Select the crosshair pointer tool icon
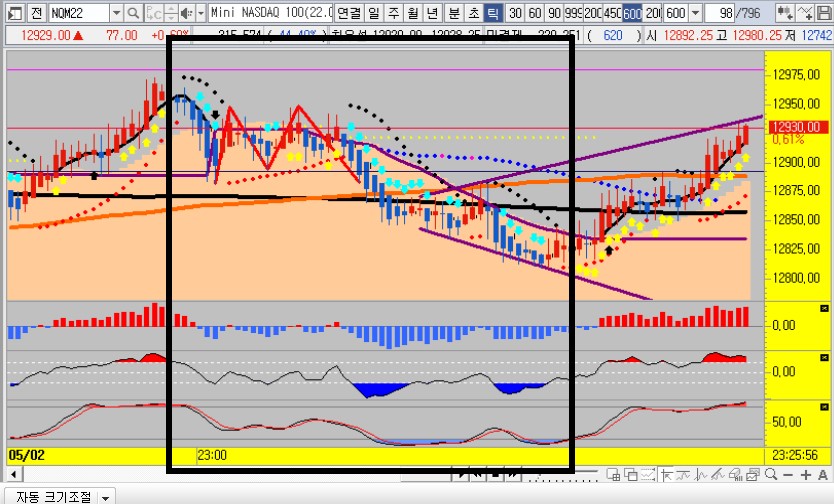 coord(666,474)
